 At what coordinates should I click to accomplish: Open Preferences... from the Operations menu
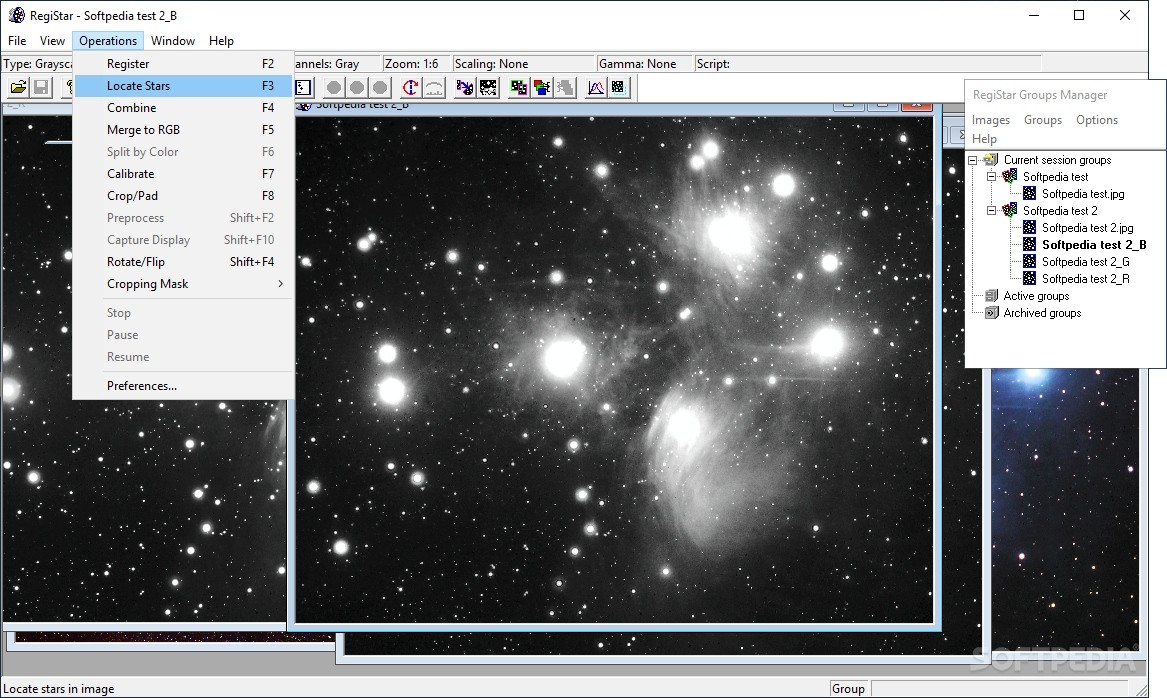pos(184,385)
